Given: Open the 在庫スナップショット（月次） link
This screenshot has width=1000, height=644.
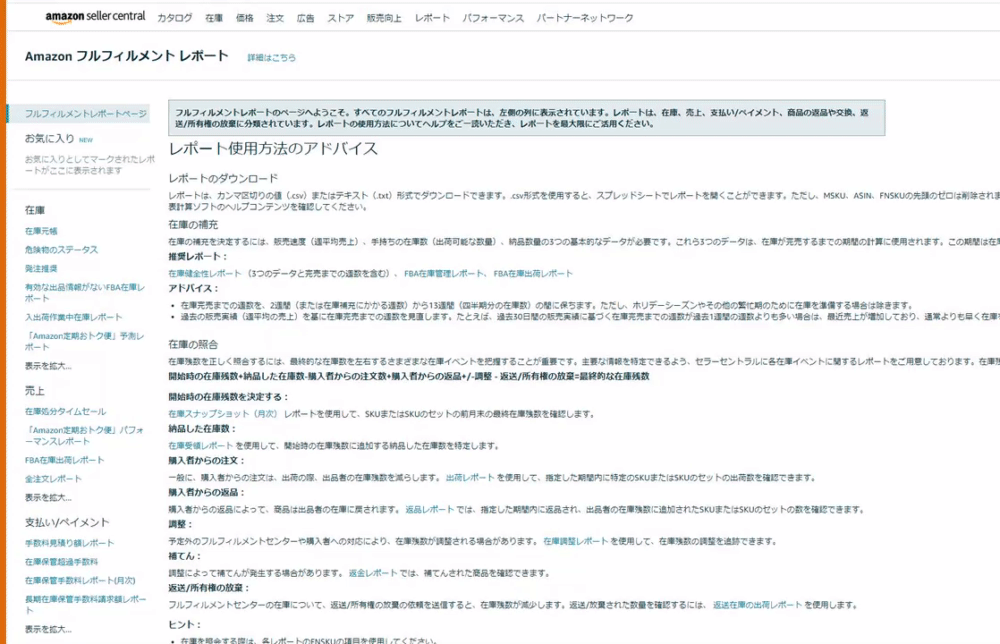Looking at the screenshot, I should (x=223, y=414).
